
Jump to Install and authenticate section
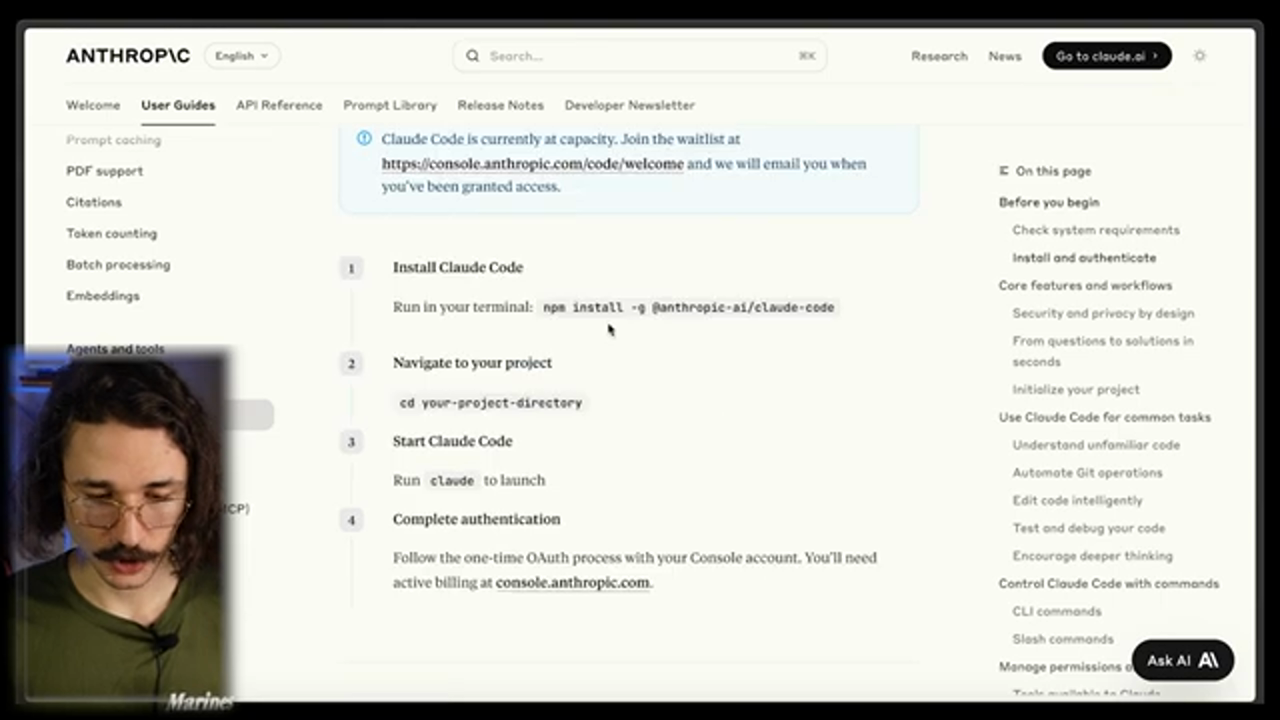click(x=1084, y=258)
